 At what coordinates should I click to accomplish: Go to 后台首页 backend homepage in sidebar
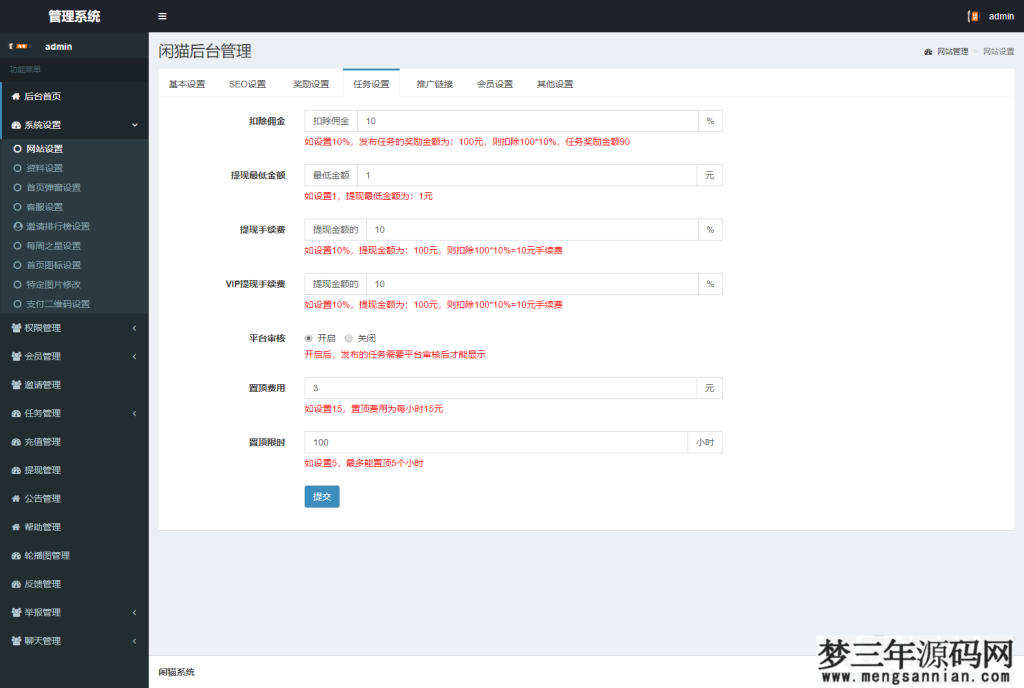[44, 95]
